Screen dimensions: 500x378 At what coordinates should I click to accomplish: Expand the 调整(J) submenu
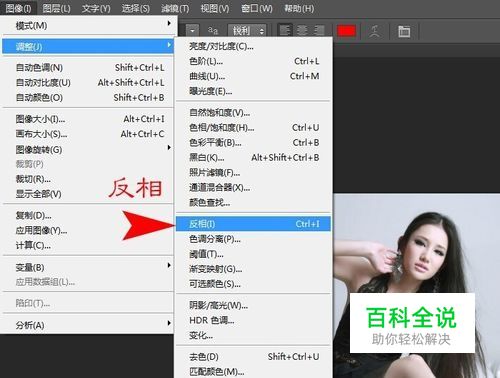coord(88,46)
